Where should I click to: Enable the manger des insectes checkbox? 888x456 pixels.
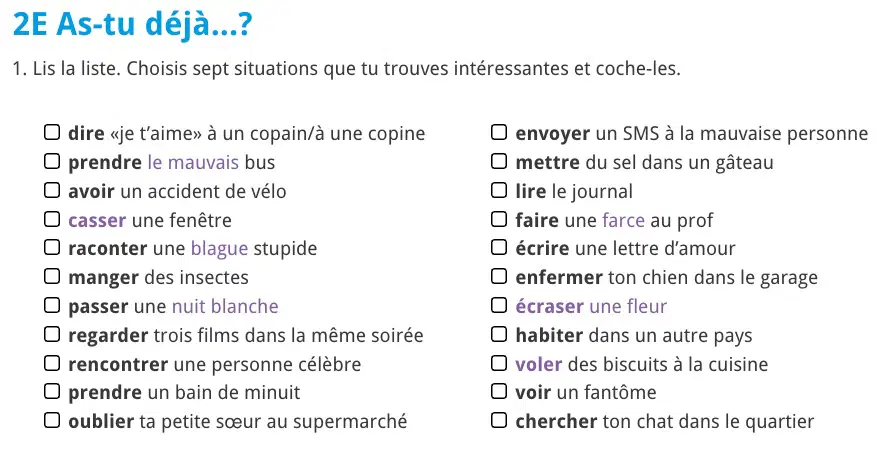coord(52,276)
